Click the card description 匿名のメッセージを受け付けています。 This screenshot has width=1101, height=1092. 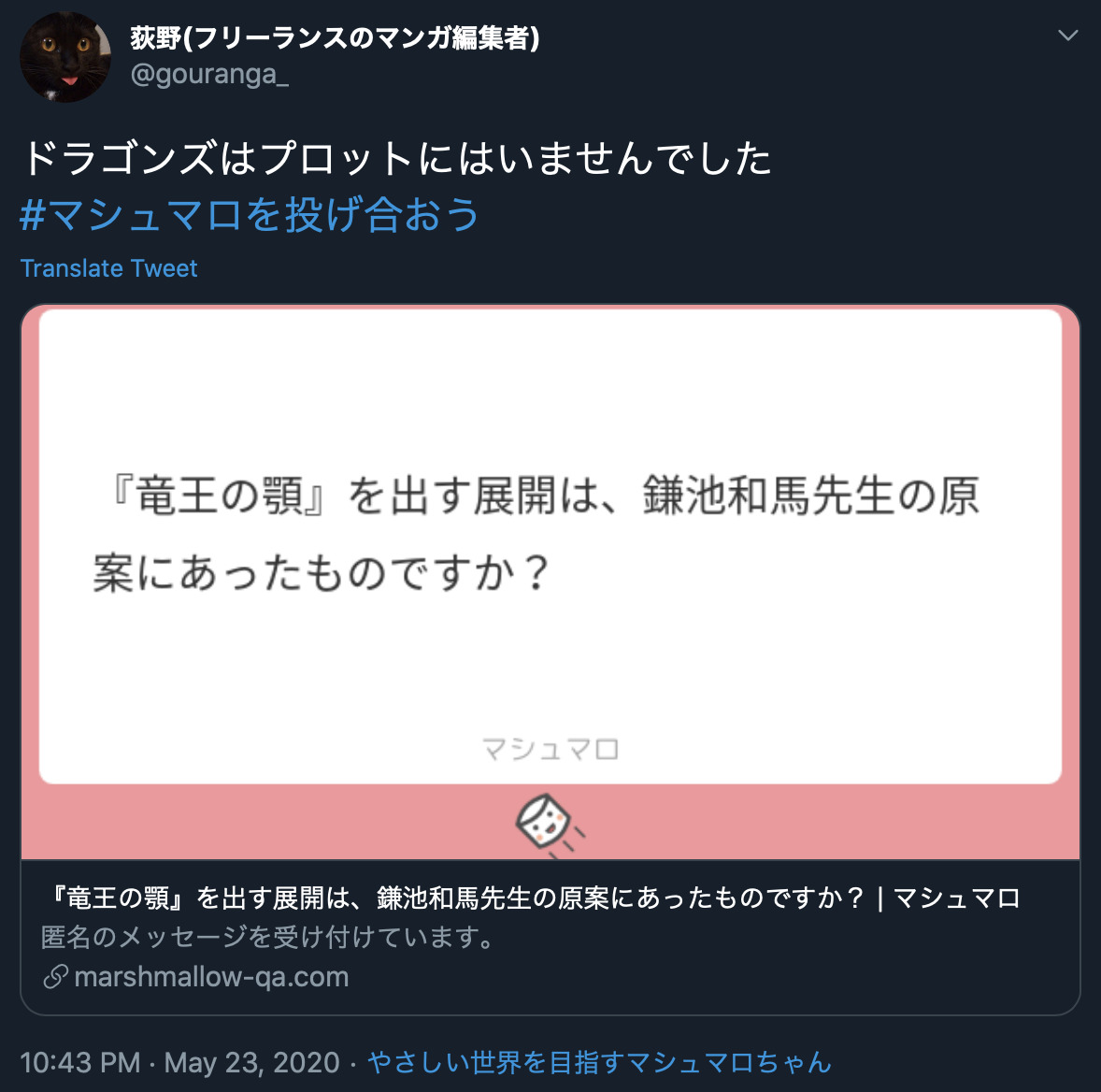[269, 937]
